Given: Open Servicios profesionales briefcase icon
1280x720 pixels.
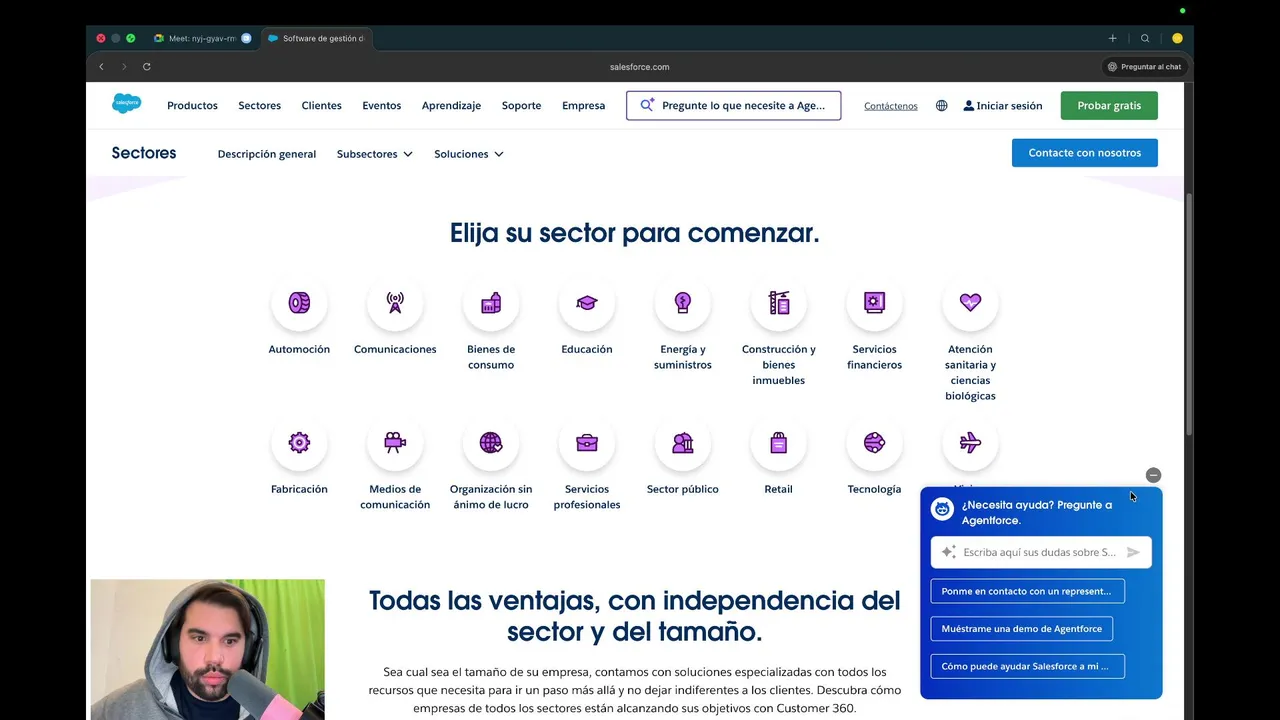Looking at the screenshot, I should point(587,443).
